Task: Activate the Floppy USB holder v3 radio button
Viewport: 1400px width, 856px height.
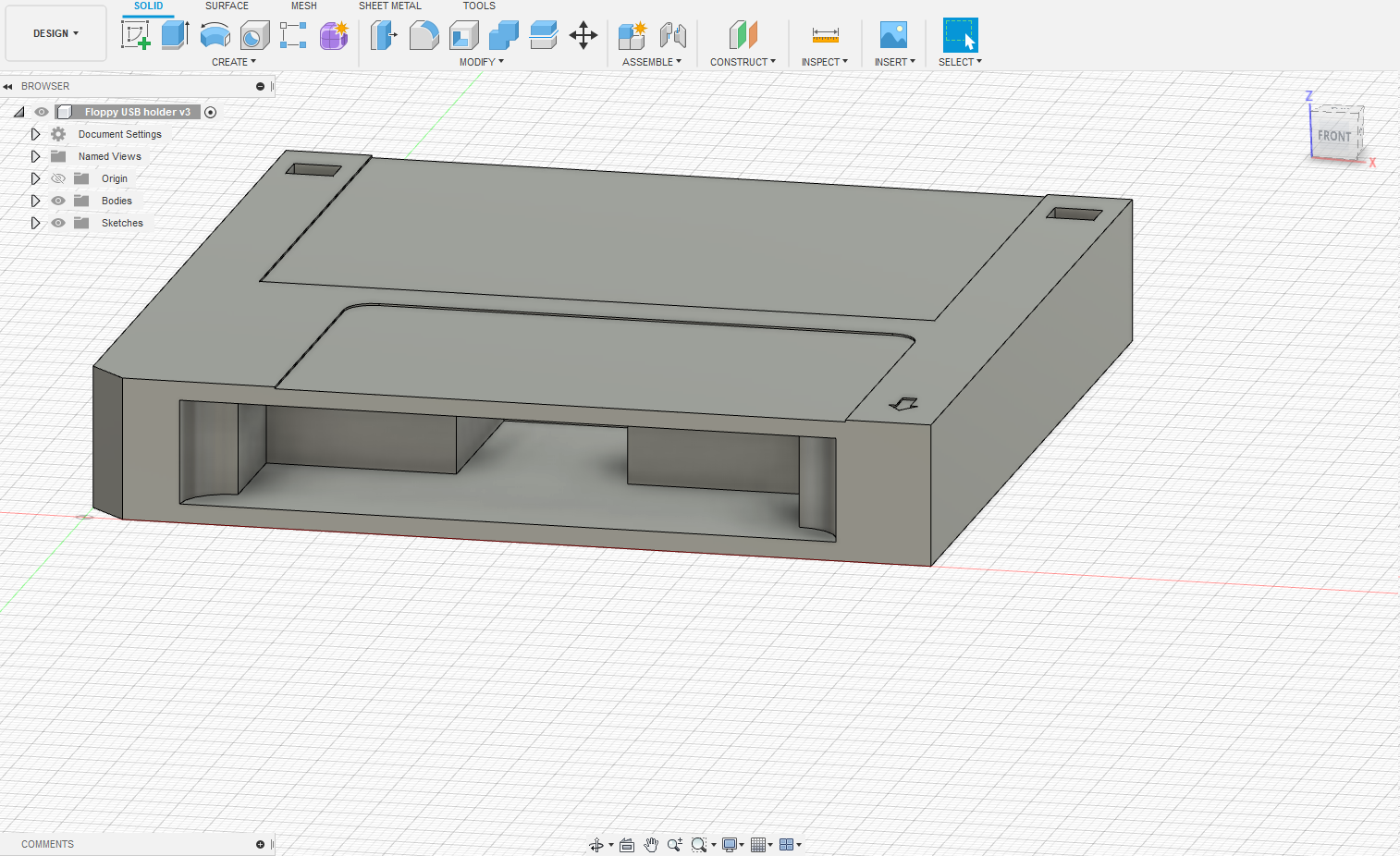Action: tap(211, 112)
